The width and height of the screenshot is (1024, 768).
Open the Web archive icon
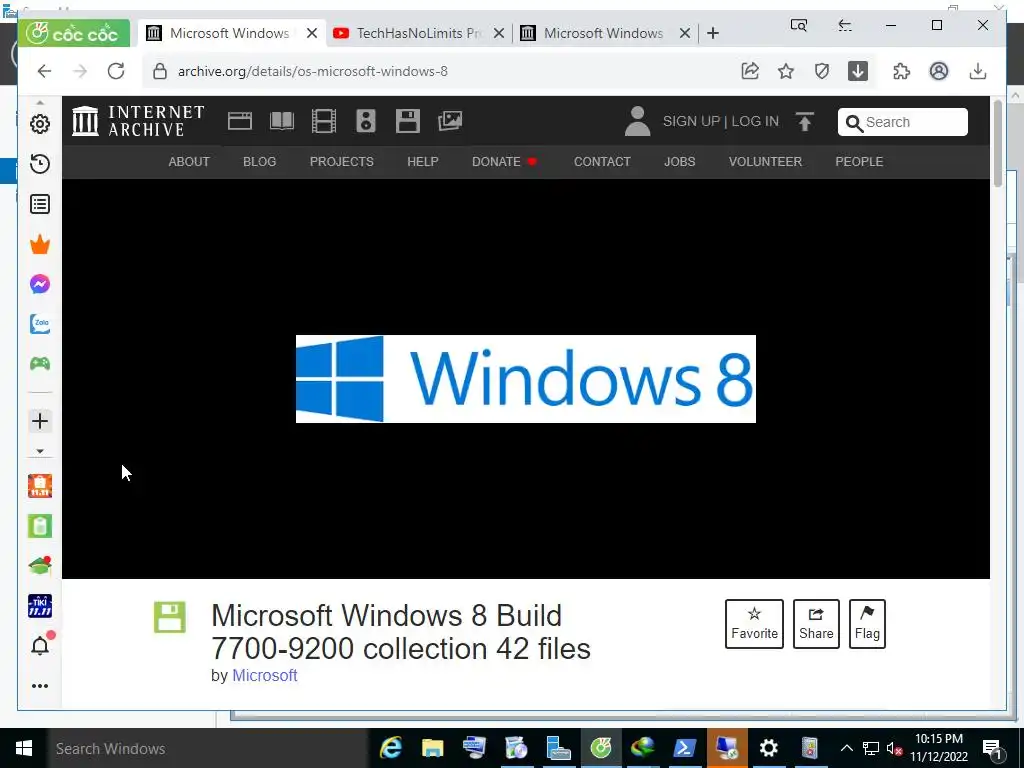pos(240,121)
